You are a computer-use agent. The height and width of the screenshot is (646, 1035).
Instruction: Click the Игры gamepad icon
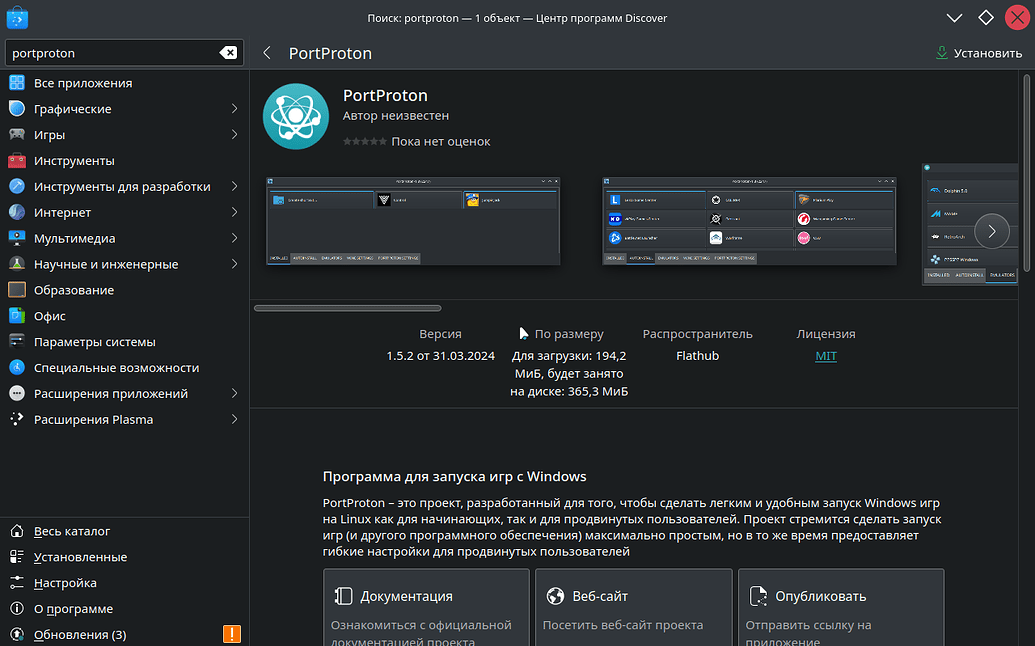tap(17, 134)
